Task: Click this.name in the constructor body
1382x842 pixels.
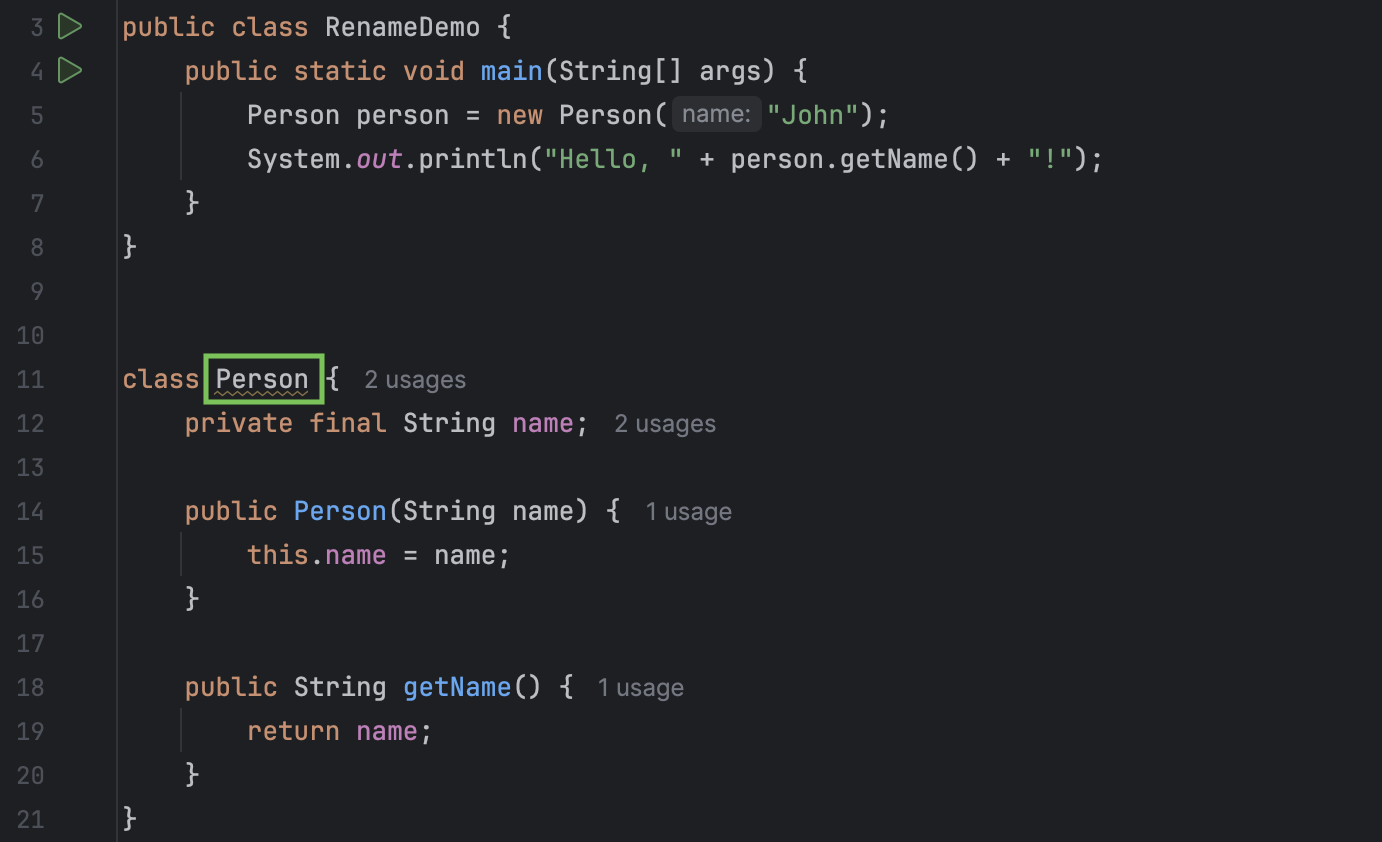Action: point(316,555)
